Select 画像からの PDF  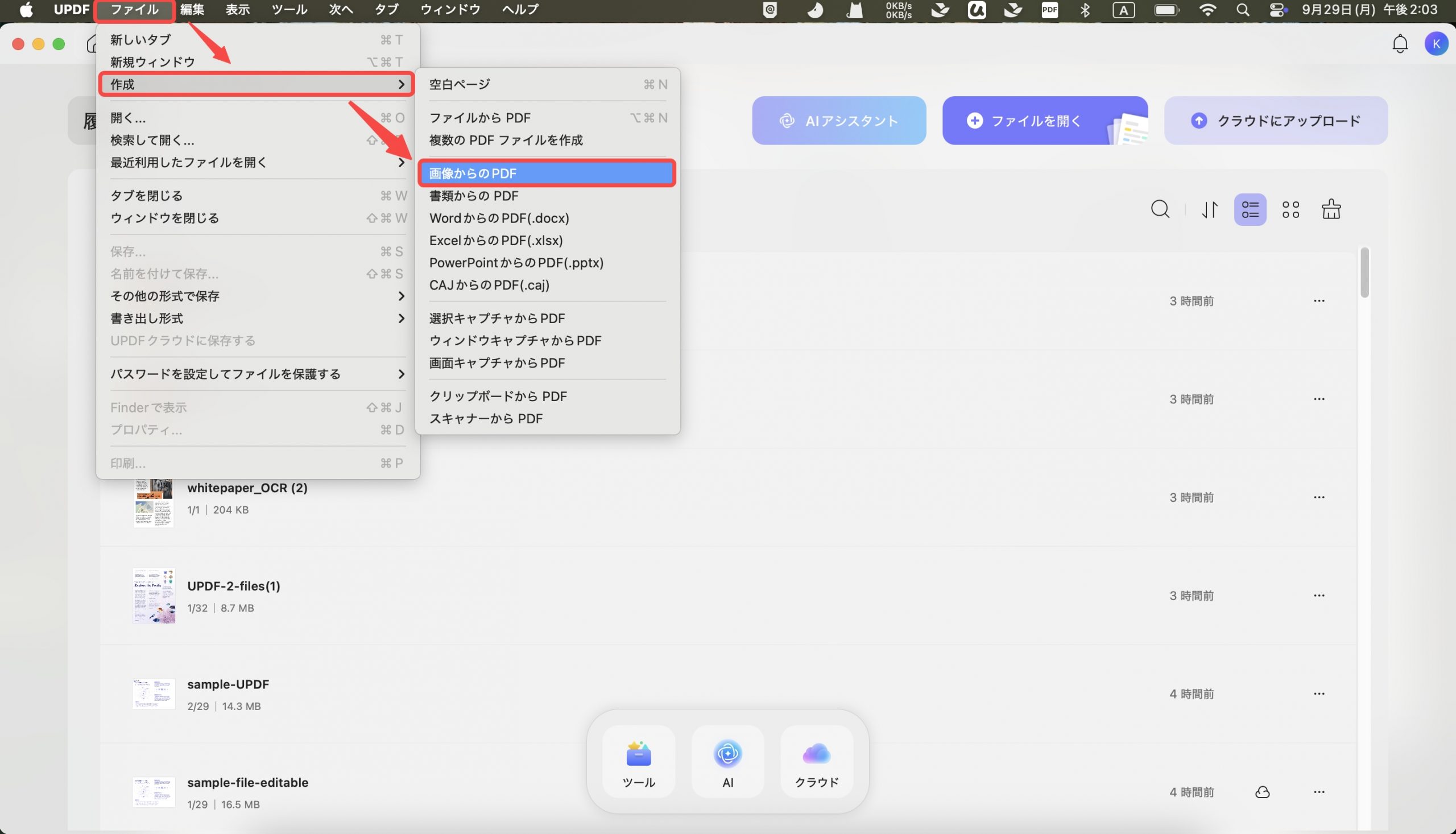[x=547, y=173]
